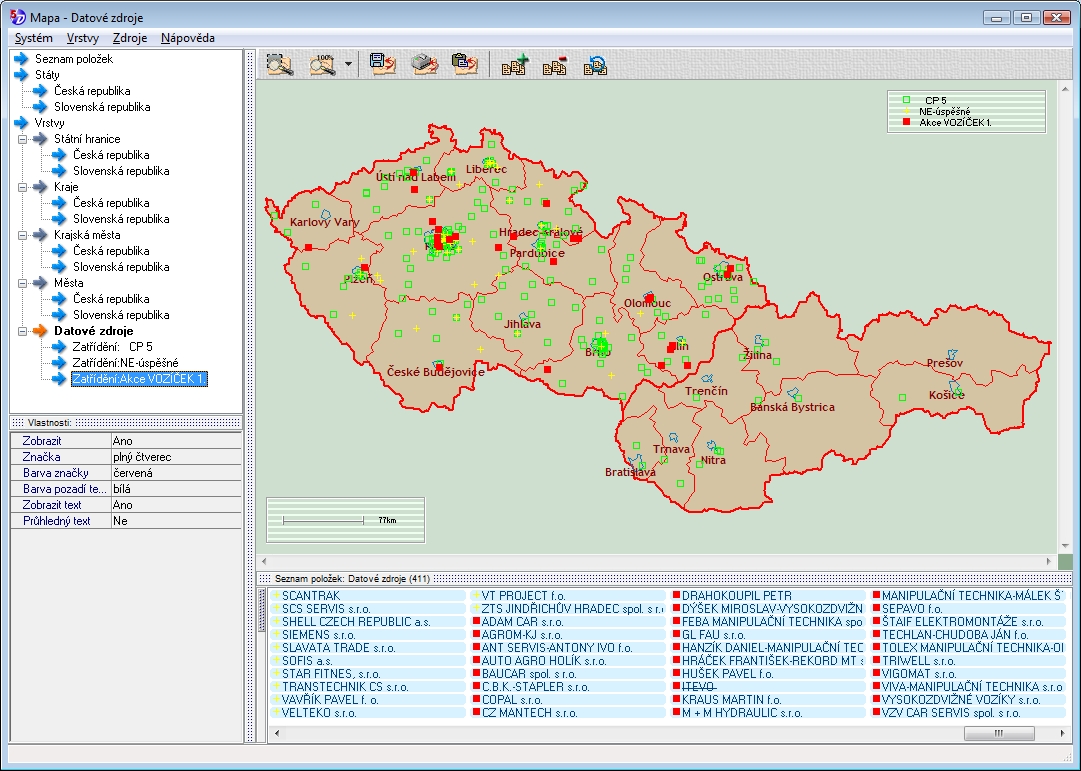This screenshot has width=1081, height=771.
Task: Click the add data source icon with green plus
Action: point(514,65)
